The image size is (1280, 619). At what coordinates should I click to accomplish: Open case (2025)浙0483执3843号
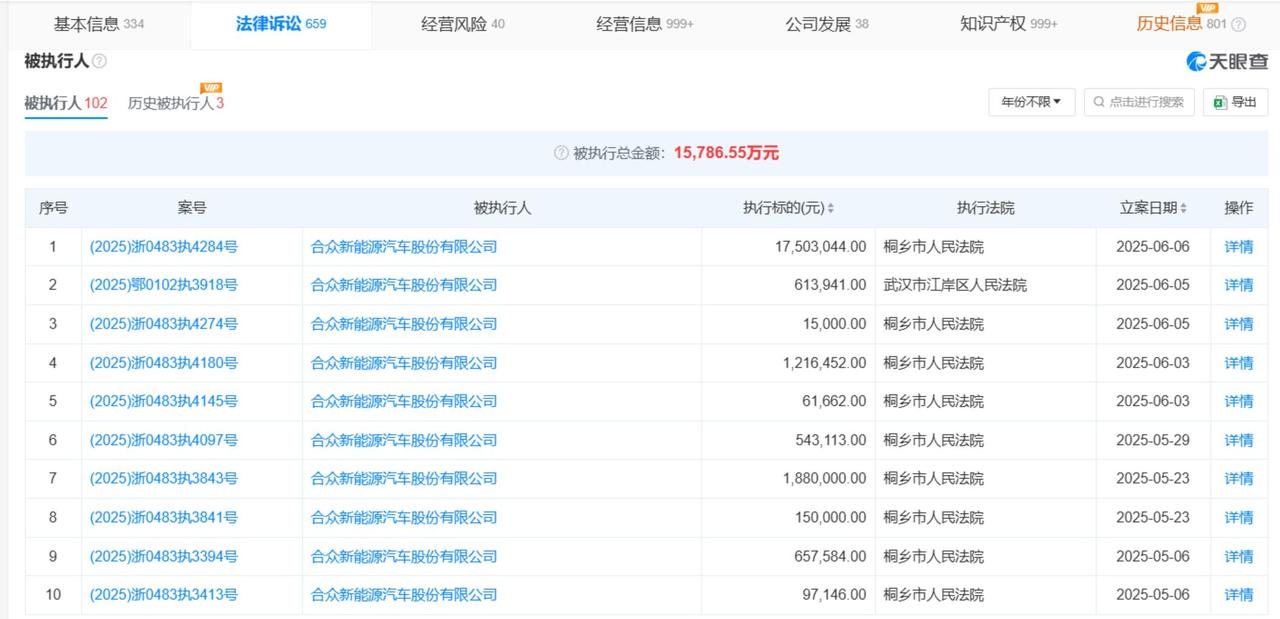click(x=164, y=478)
